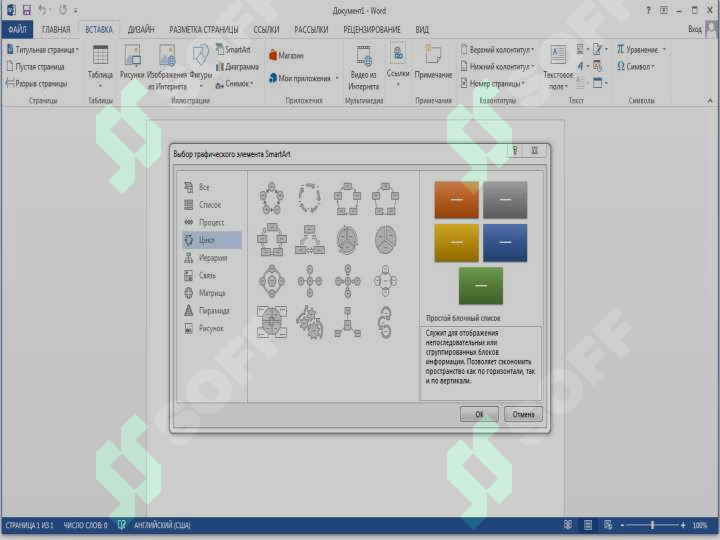
Task: Click the Вход sign-in link
Action: point(695,29)
